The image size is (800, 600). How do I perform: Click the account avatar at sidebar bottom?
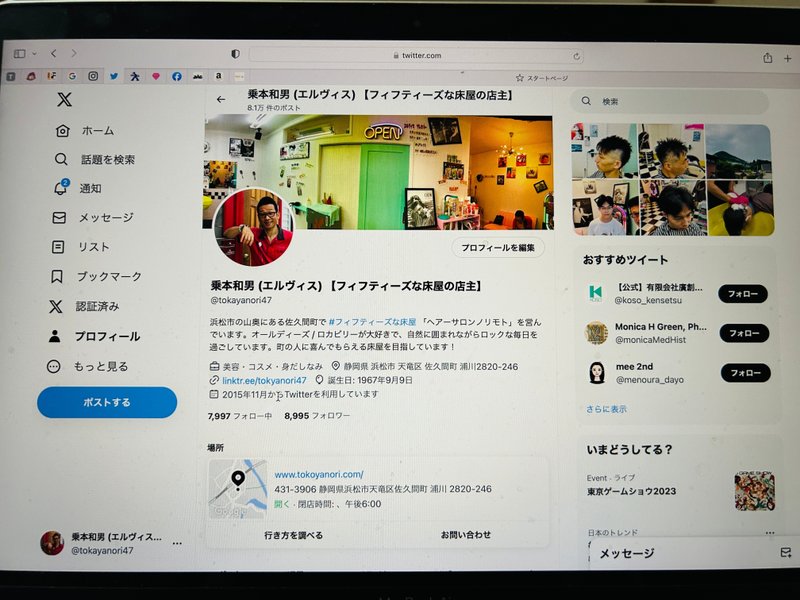point(52,543)
